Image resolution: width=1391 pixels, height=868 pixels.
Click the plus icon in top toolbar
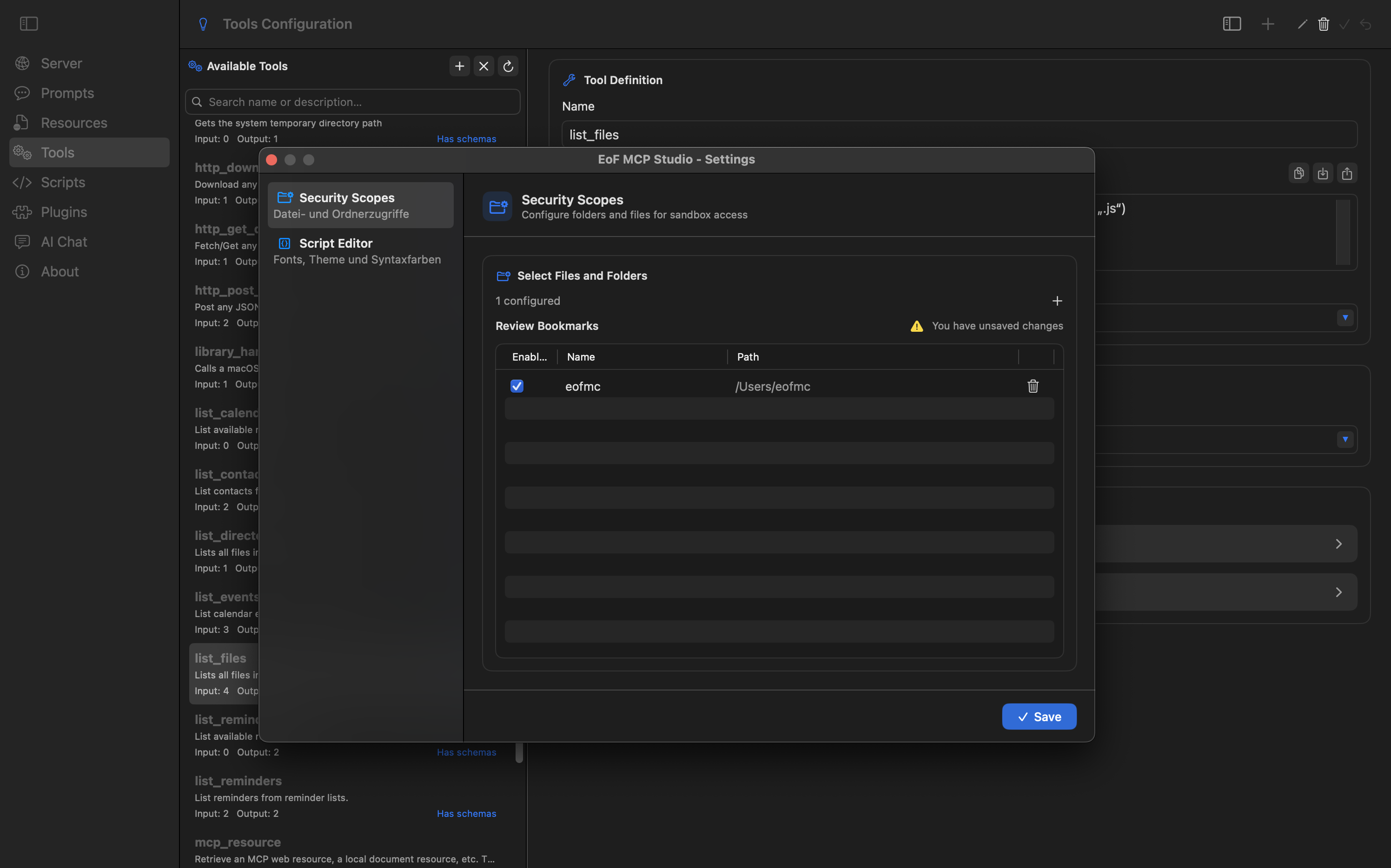click(x=1267, y=24)
